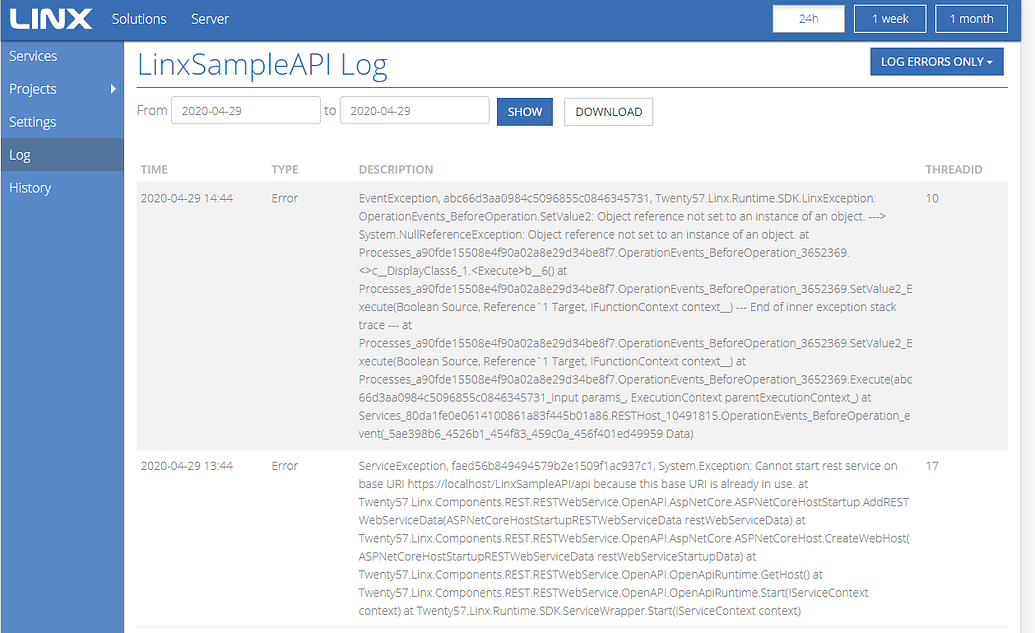The height and width of the screenshot is (633, 1035).
Task: Select timestamp 2020-04-29 14:44
Action: tap(187, 198)
